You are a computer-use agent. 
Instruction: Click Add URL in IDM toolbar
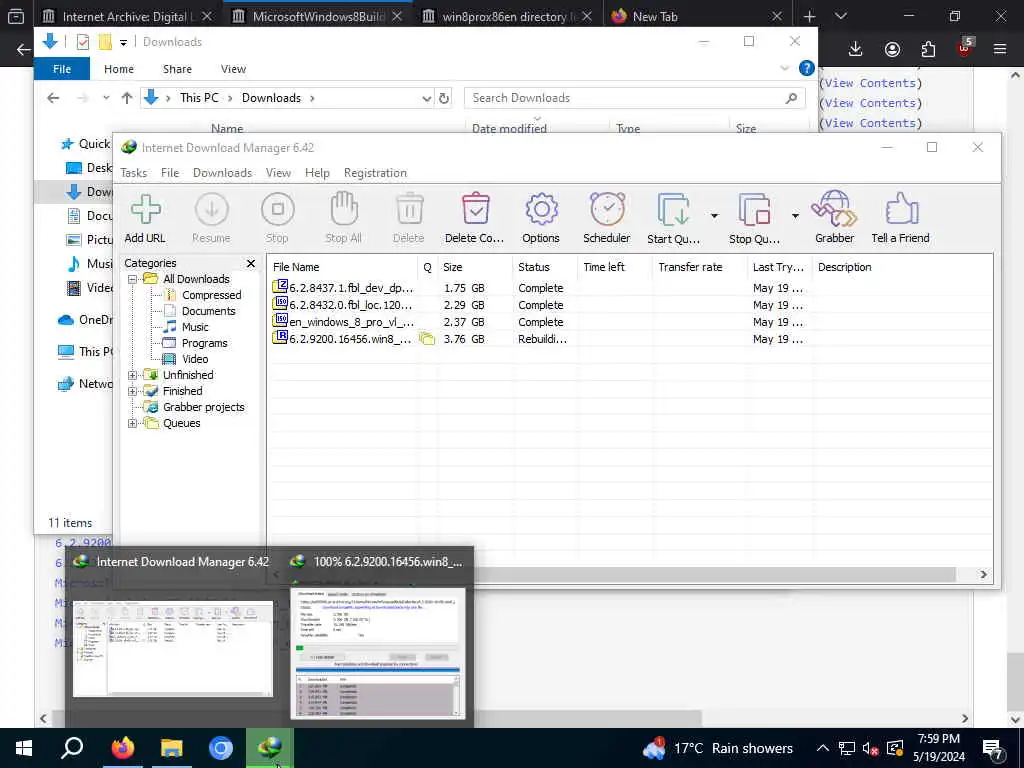click(x=145, y=218)
